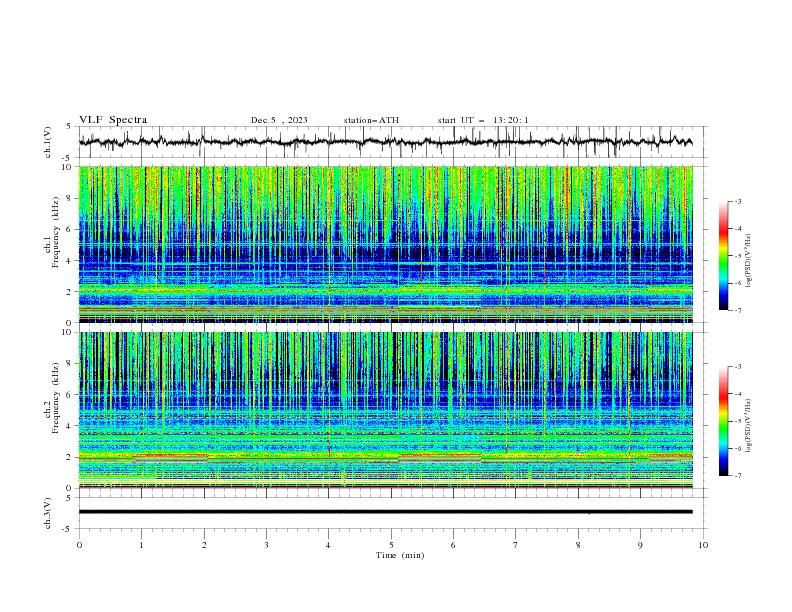Click the '2' kHz tick on the ch.2 axis
Image resolution: width=792 pixels, height=612 pixels.
tap(70, 457)
